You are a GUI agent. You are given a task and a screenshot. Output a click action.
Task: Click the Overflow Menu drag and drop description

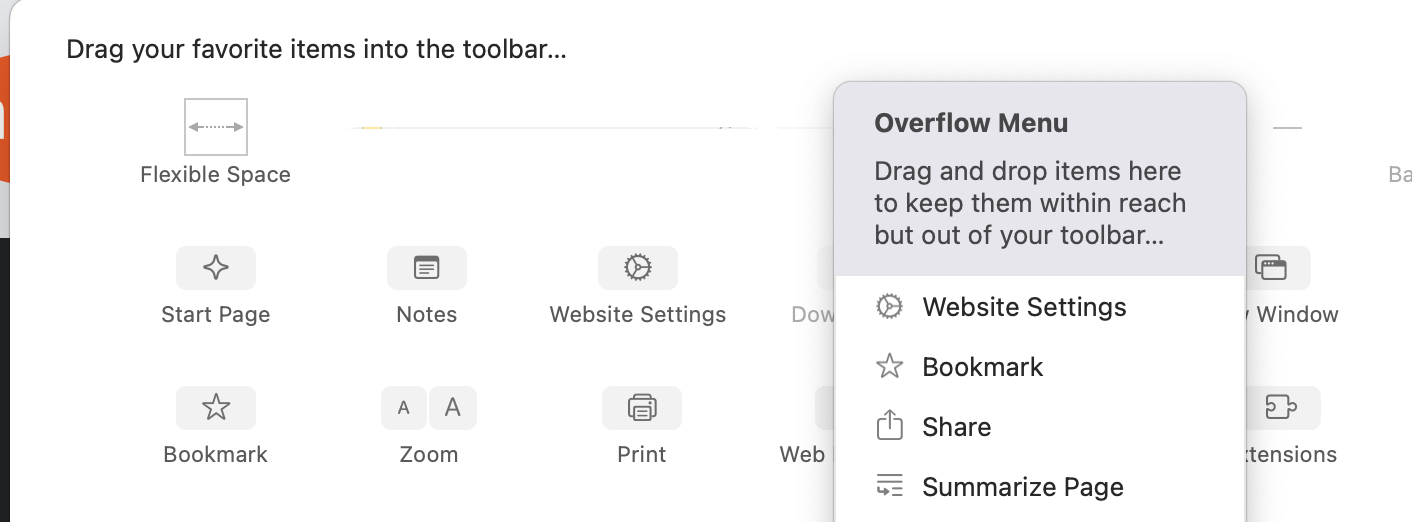[x=1030, y=203]
